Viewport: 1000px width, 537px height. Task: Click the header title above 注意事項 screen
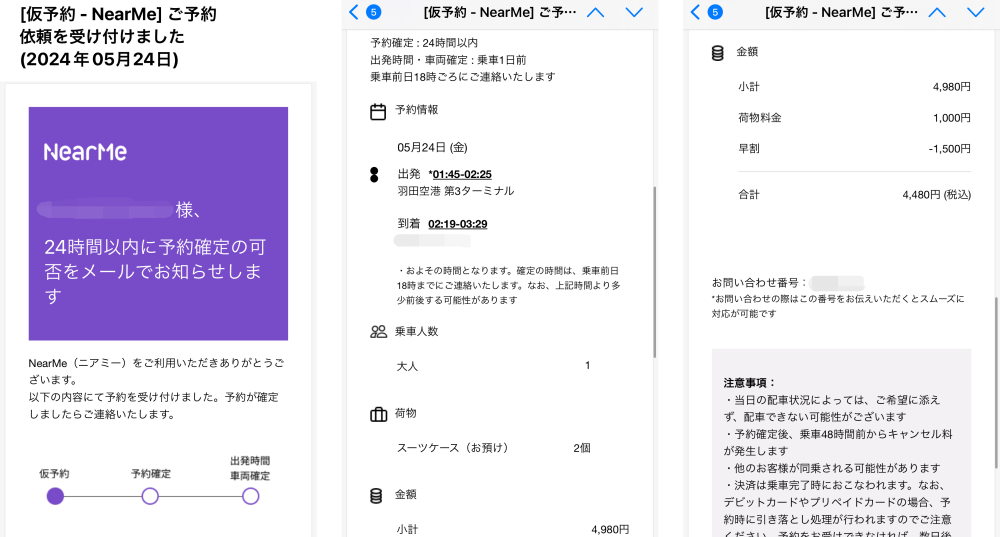841,11
